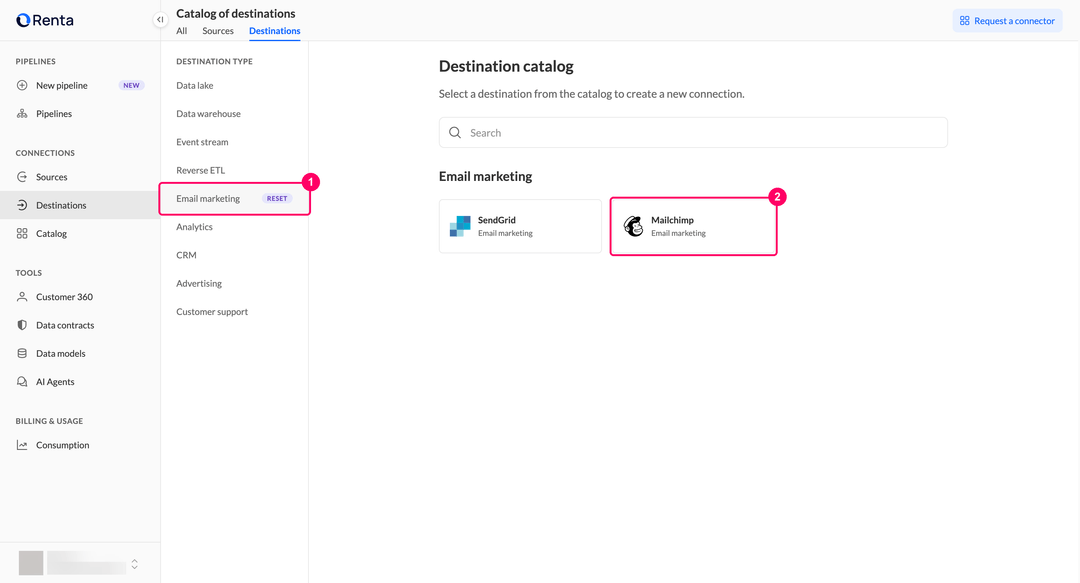
Task: Open Pipelines in sidebar
Action: pyautogui.click(x=80, y=114)
